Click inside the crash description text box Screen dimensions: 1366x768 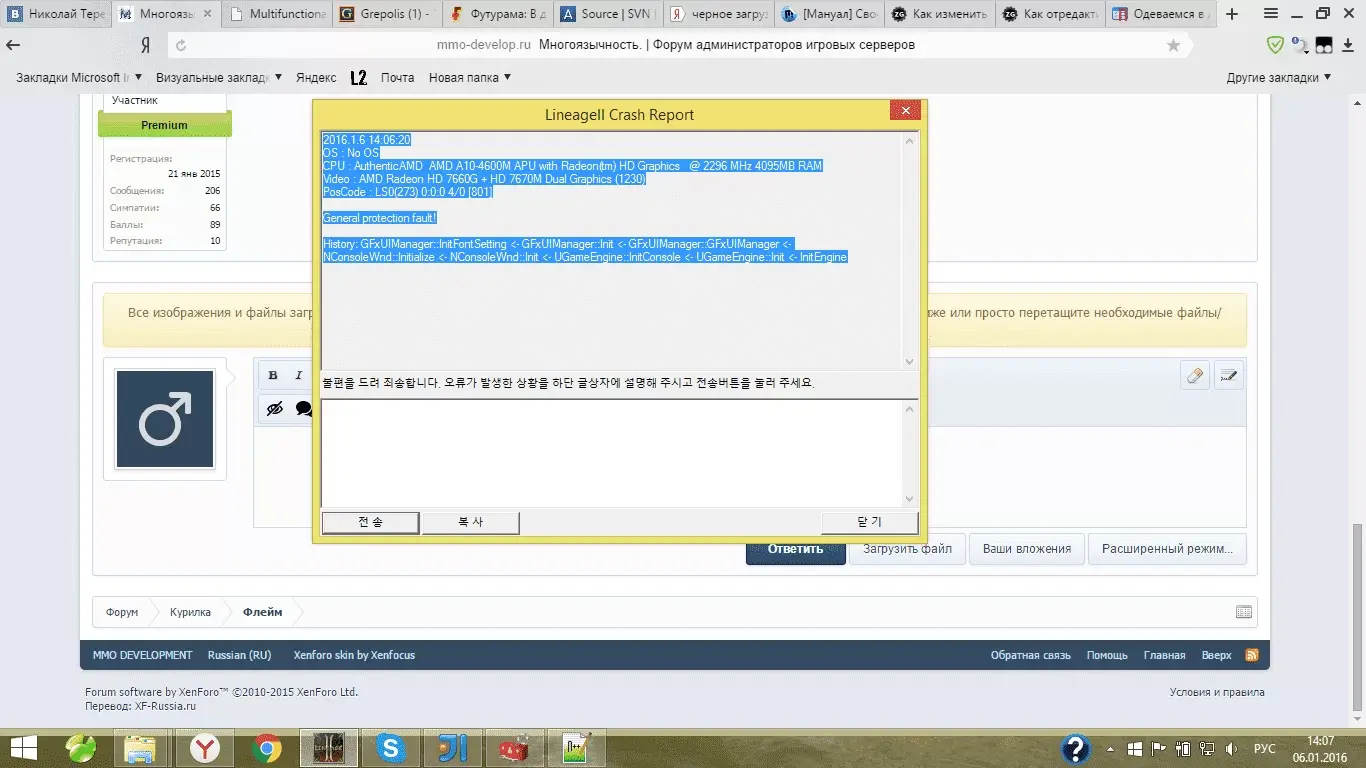click(x=611, y=453)
